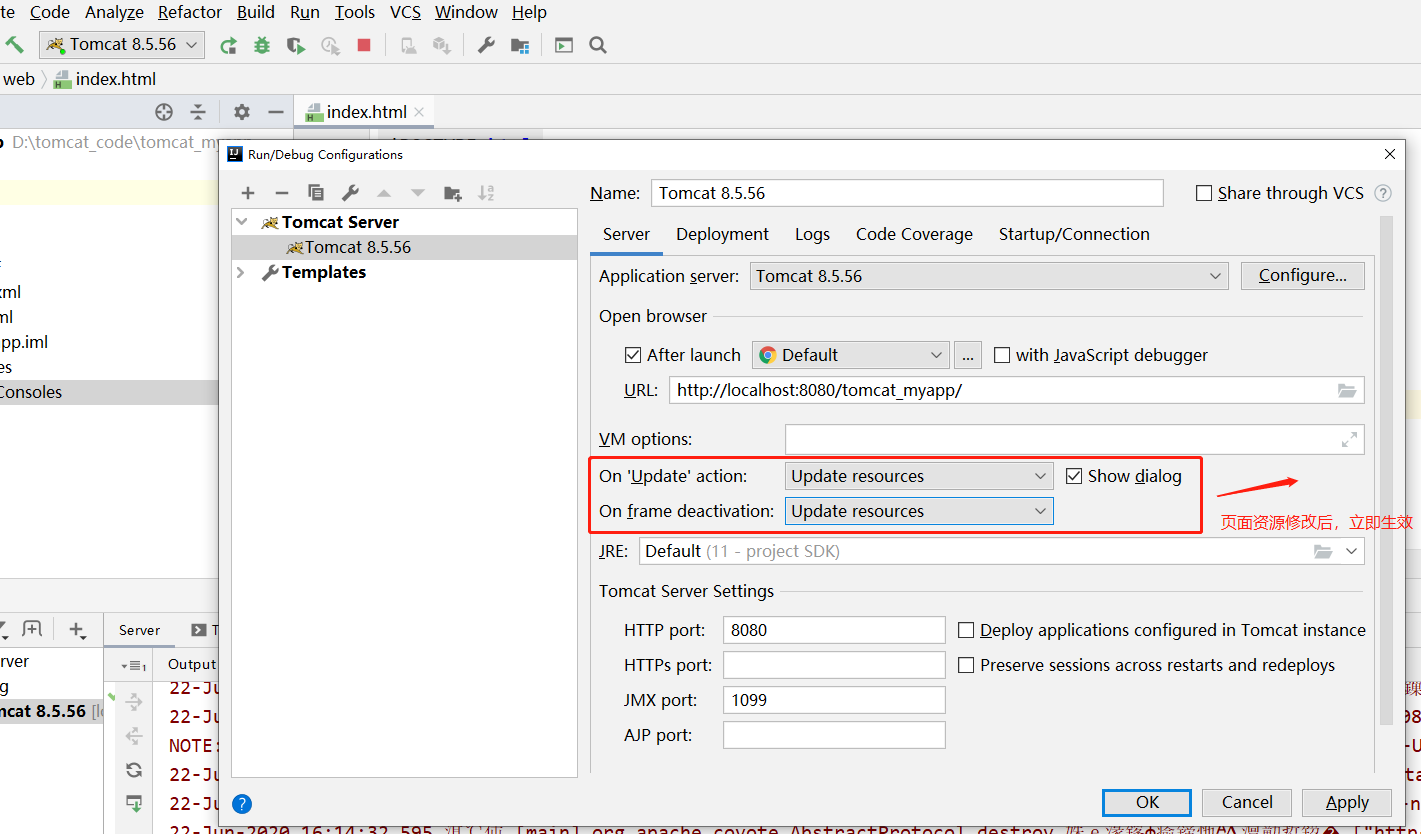
Task: Switch to the Logs tab
Action: tap(812, 234)
